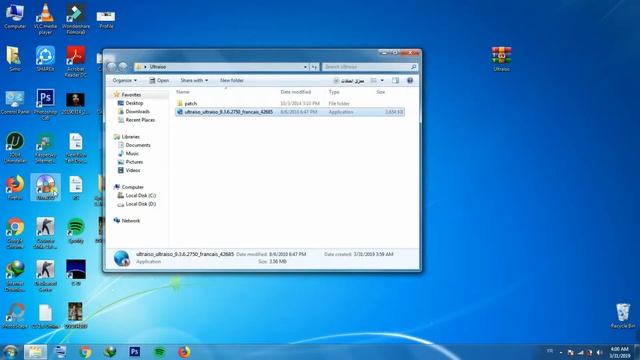Open the Share with dropdown

(x=194, y=80)
